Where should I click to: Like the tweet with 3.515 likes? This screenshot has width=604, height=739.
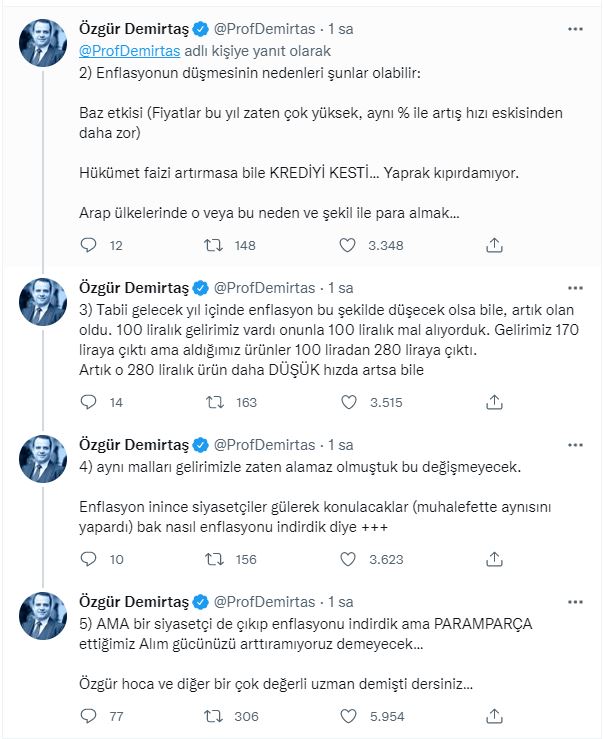(348, 402)
